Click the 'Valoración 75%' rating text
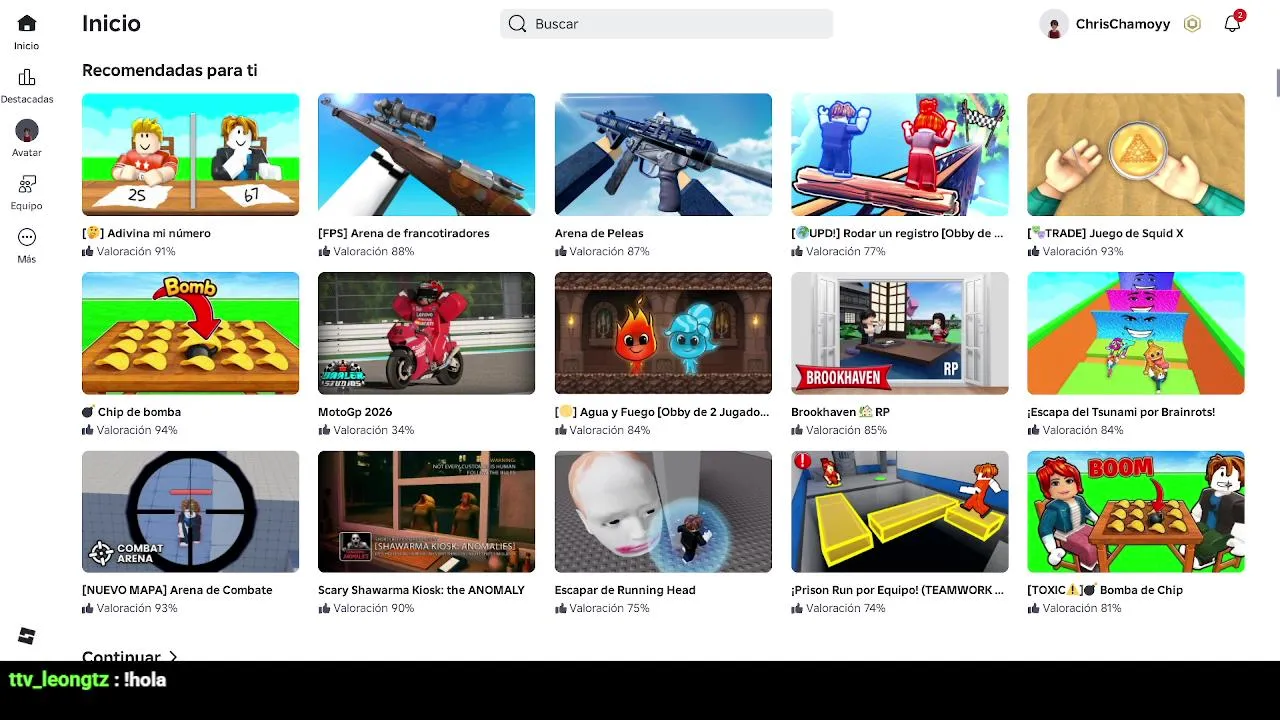1280x720 pixels. point(610,608)
